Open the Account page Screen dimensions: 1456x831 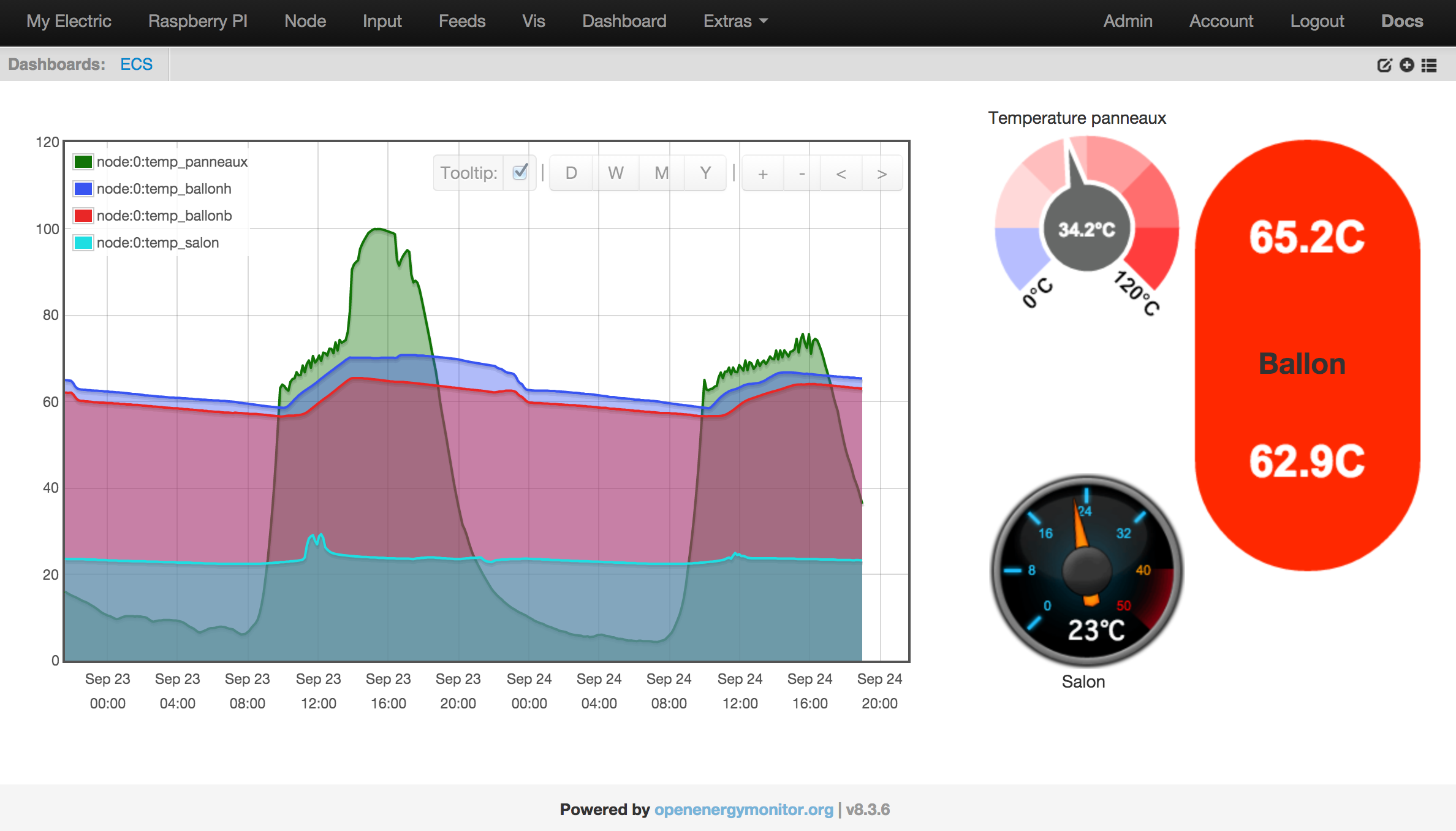pos(1221,21)
